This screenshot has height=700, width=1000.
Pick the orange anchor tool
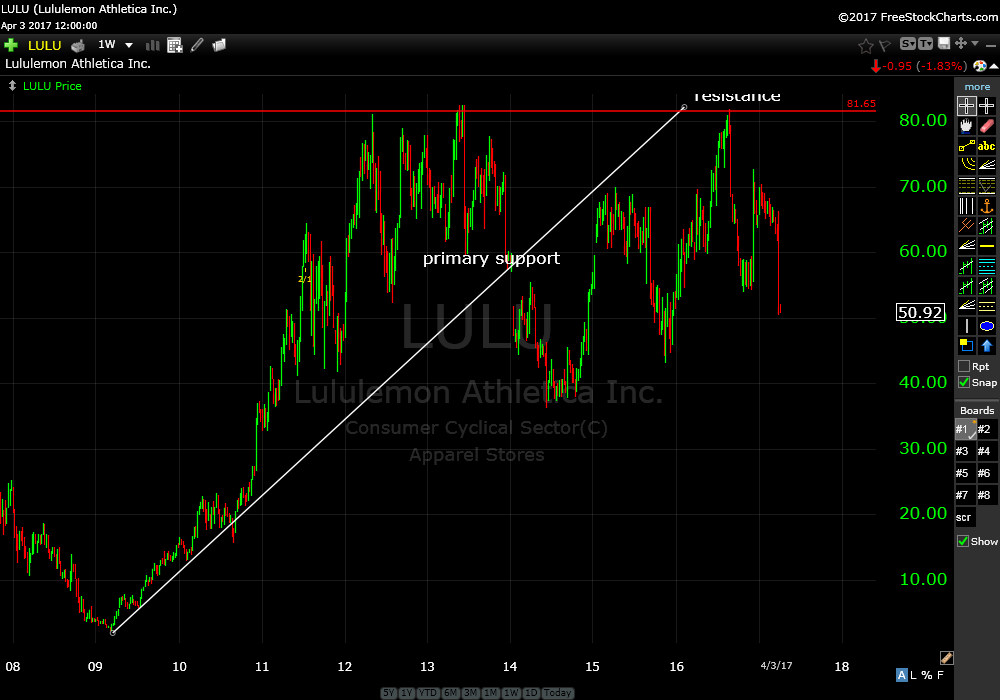click(x=987, y=206)
